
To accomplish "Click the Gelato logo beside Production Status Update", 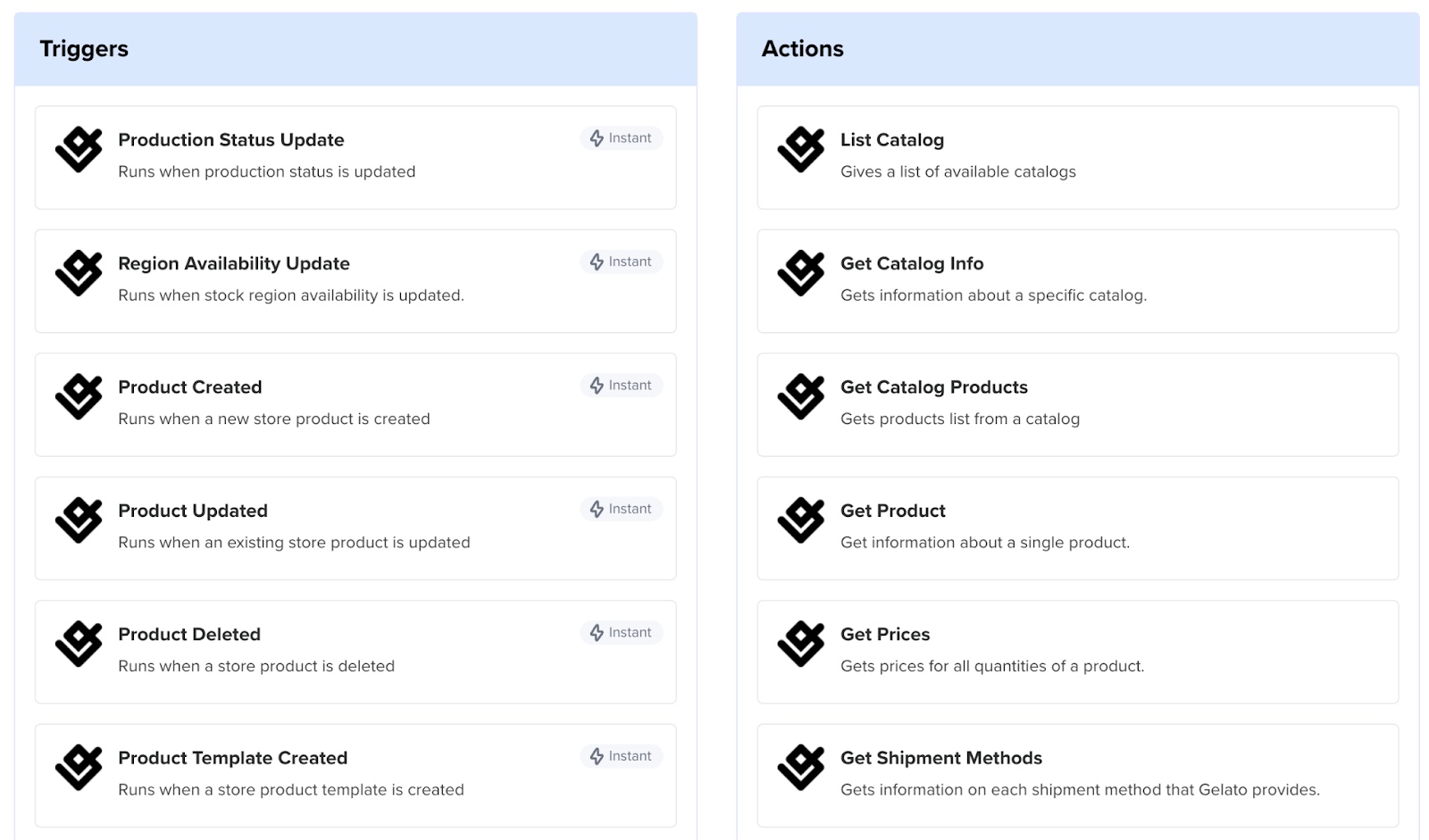I will point(79,150).
